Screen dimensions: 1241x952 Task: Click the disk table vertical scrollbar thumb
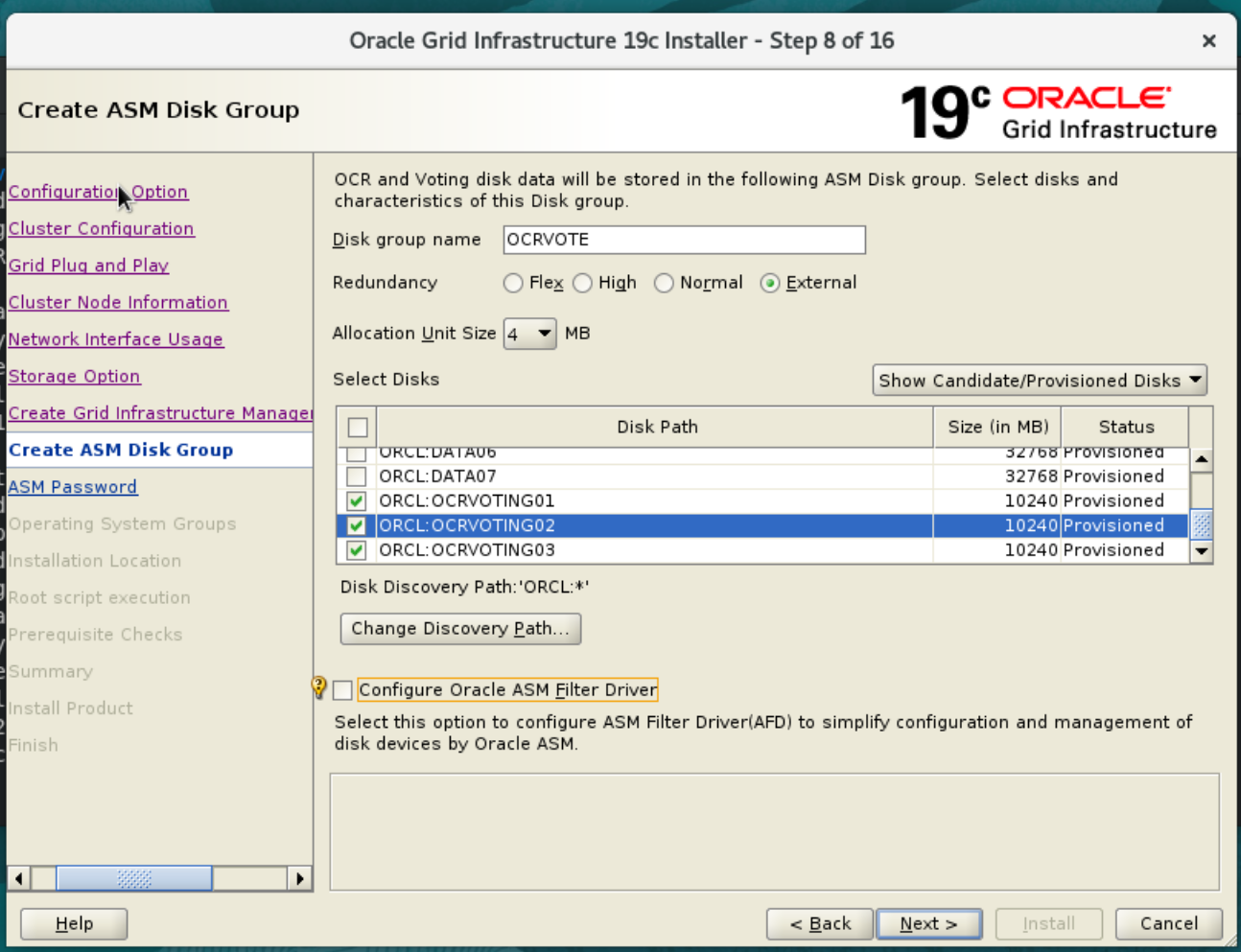1201,525
